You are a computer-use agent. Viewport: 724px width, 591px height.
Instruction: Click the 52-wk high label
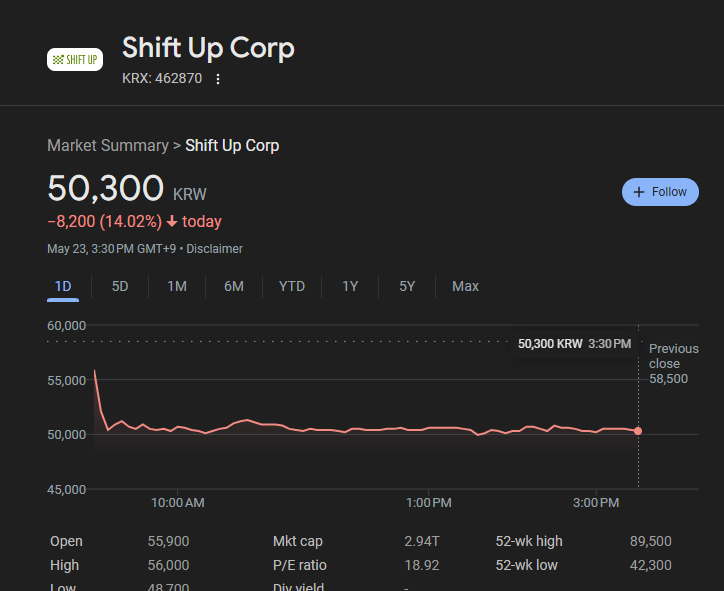pyautogui.click(x=529, y=541)
